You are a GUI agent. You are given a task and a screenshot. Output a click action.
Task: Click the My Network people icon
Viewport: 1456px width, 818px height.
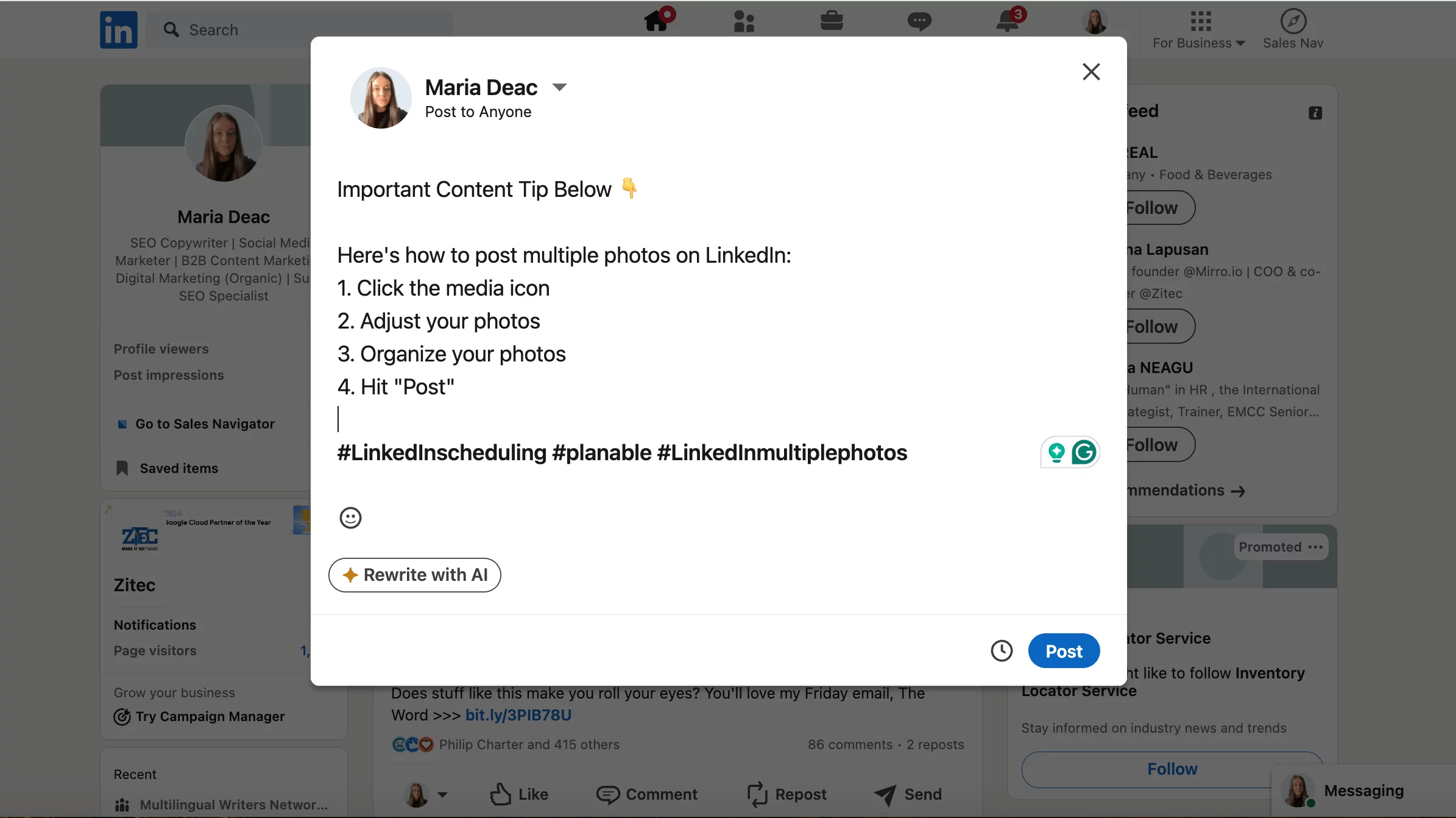point(745,21)
